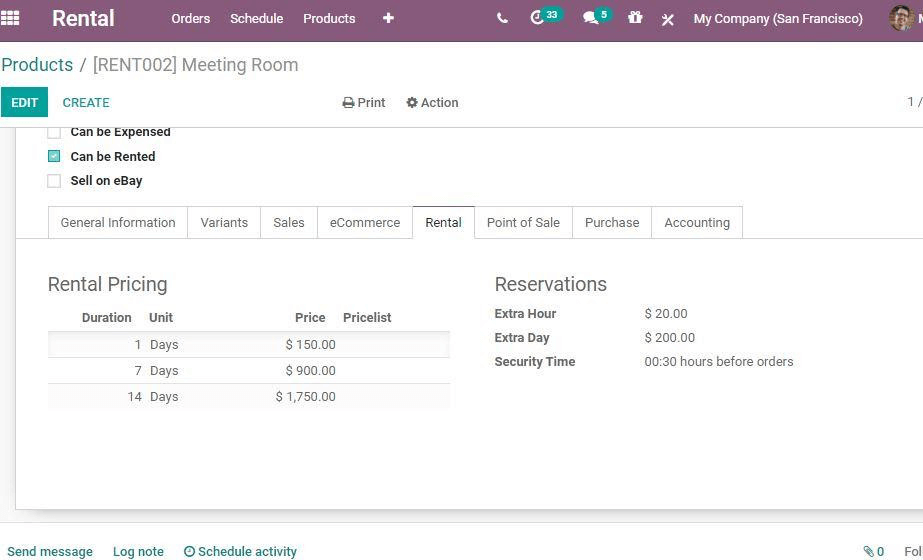Click Schedule activity link
This screenshot has width=923, height=560.
tap(240, 552)
